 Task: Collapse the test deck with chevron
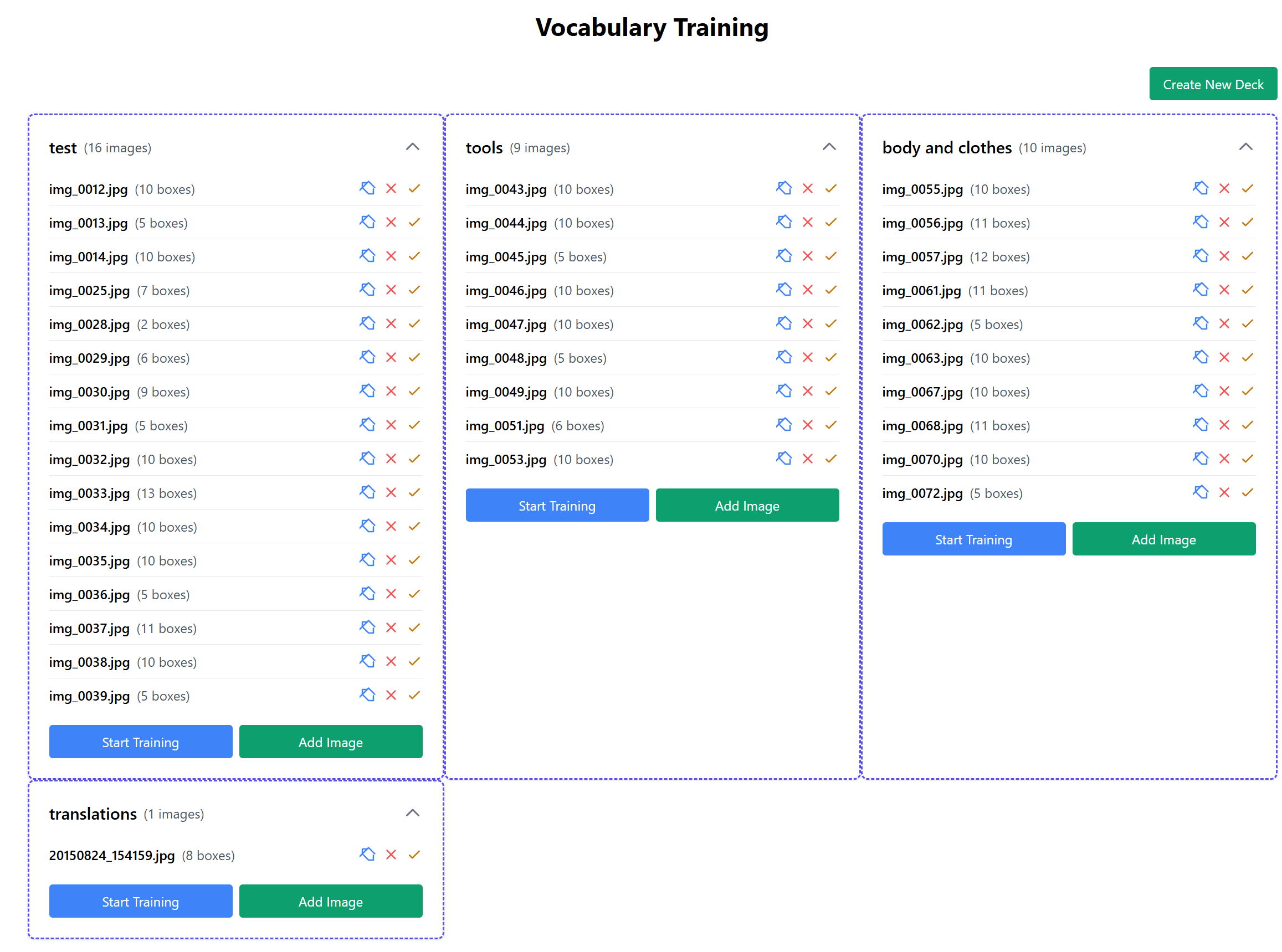tap(412, 147)
